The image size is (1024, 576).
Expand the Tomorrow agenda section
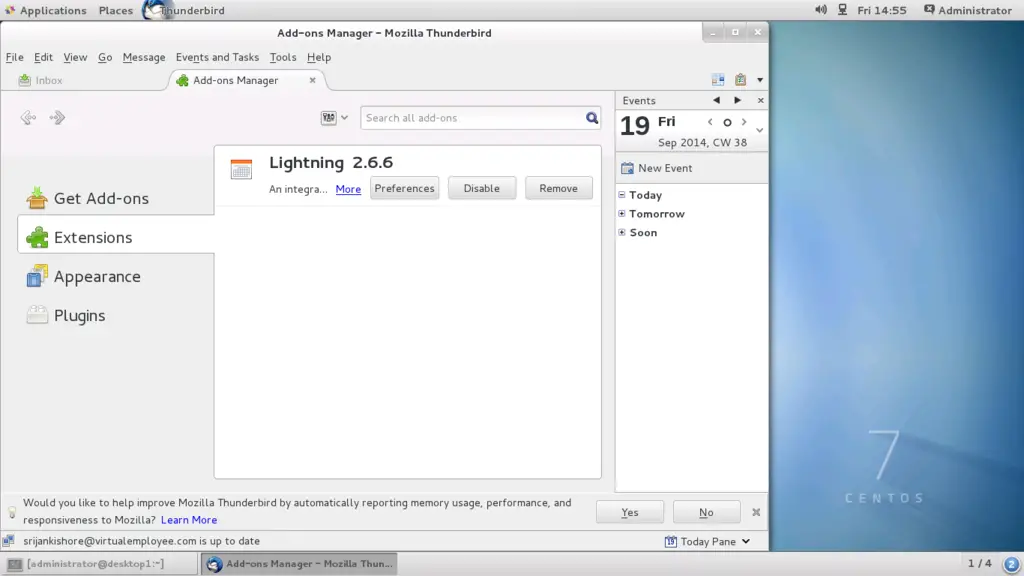click(622, 214)
